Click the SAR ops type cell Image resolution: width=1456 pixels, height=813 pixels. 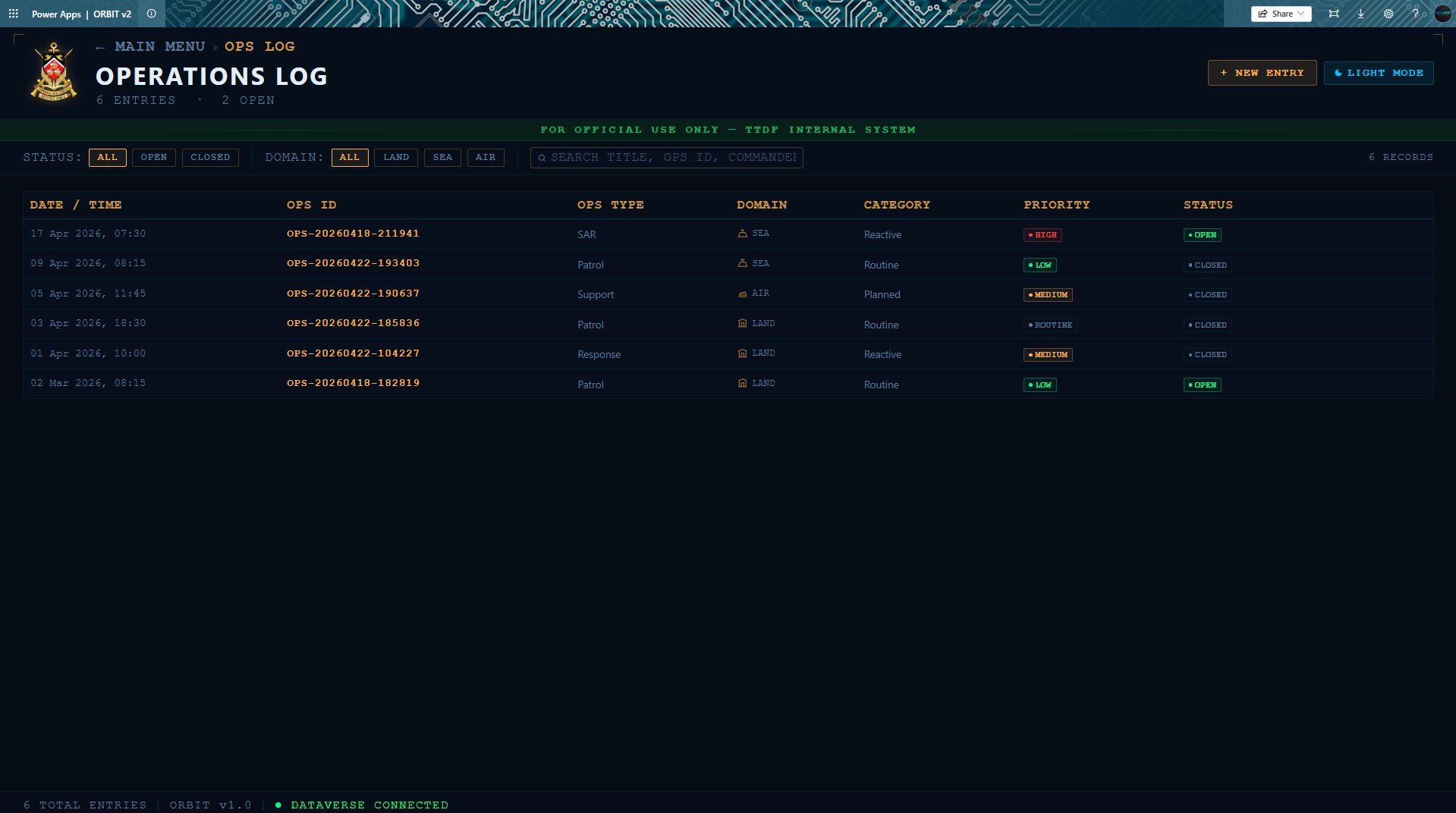point(586,234)
